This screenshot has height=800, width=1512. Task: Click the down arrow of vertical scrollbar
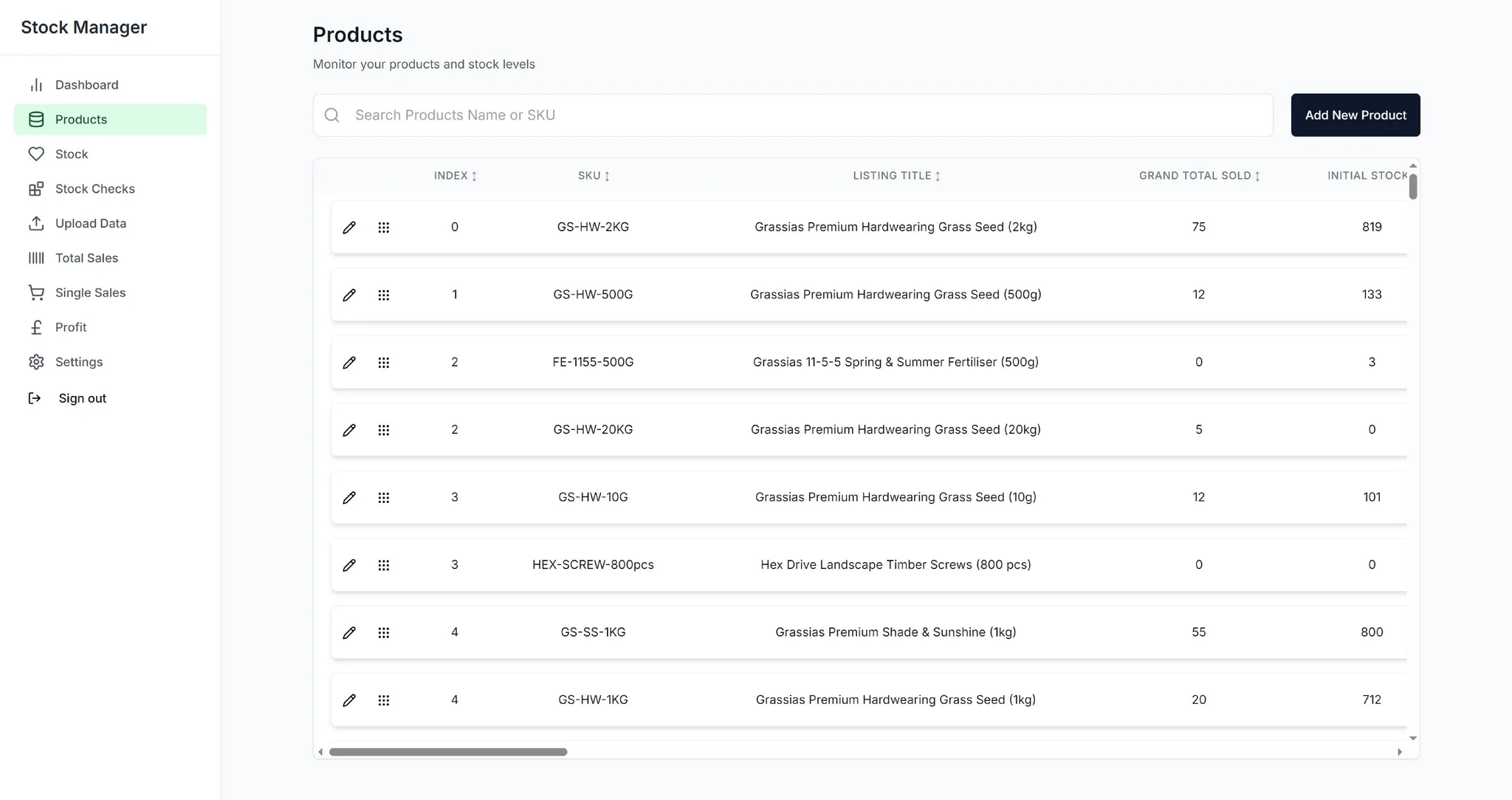coord(1413,738)
